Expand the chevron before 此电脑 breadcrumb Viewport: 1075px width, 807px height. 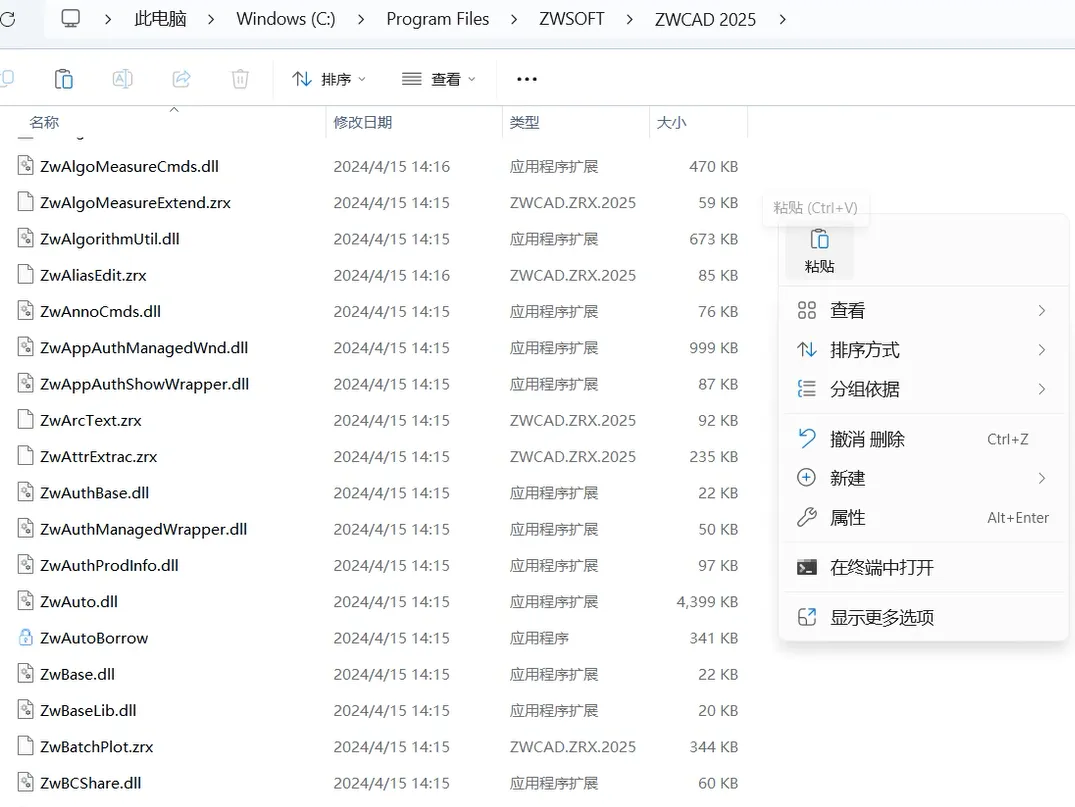[108, 19]
